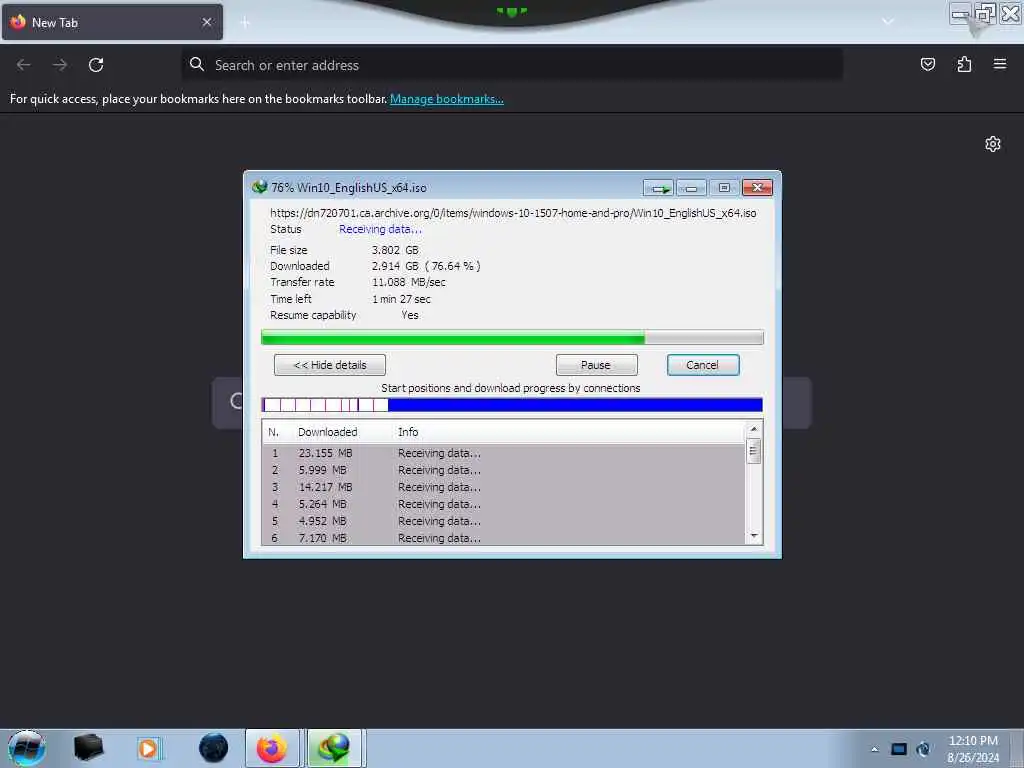
Task: Switch to Firefox in the taskbar
Action: pyautogui.click(x=272, y=748)
